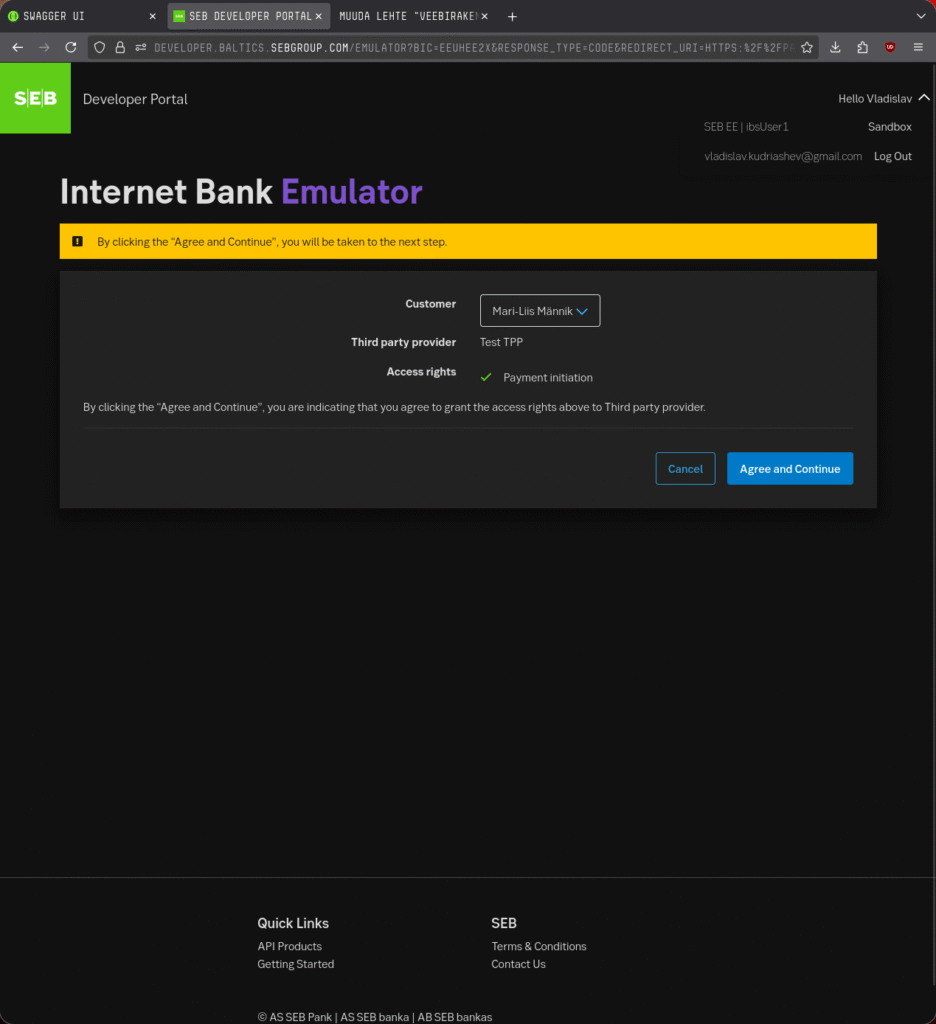The height and width of the screenshot is (1024, 936).
Task: Collapse the Hello Vladislav user menu
Action: point(923,98)
